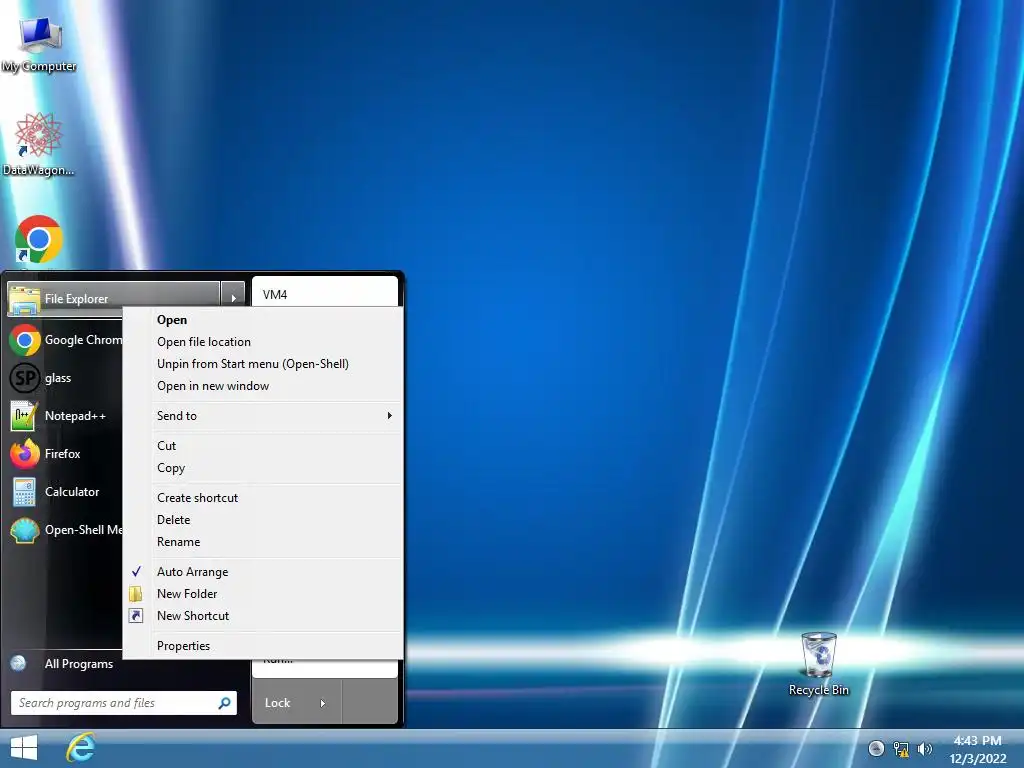Click the search magnifier icon

point(224,703)
